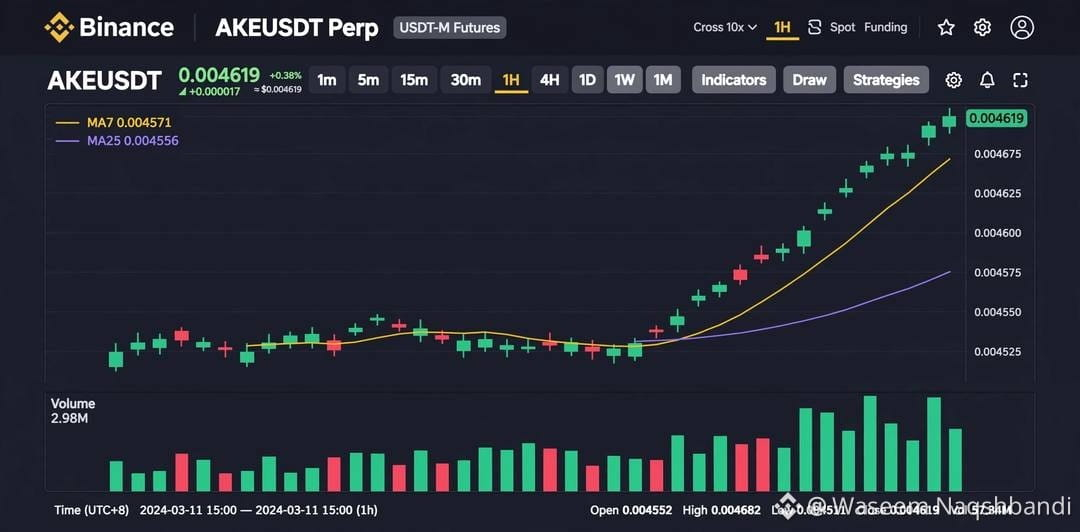
Task: Select the 15m timeframe
Action: point(414,80)
